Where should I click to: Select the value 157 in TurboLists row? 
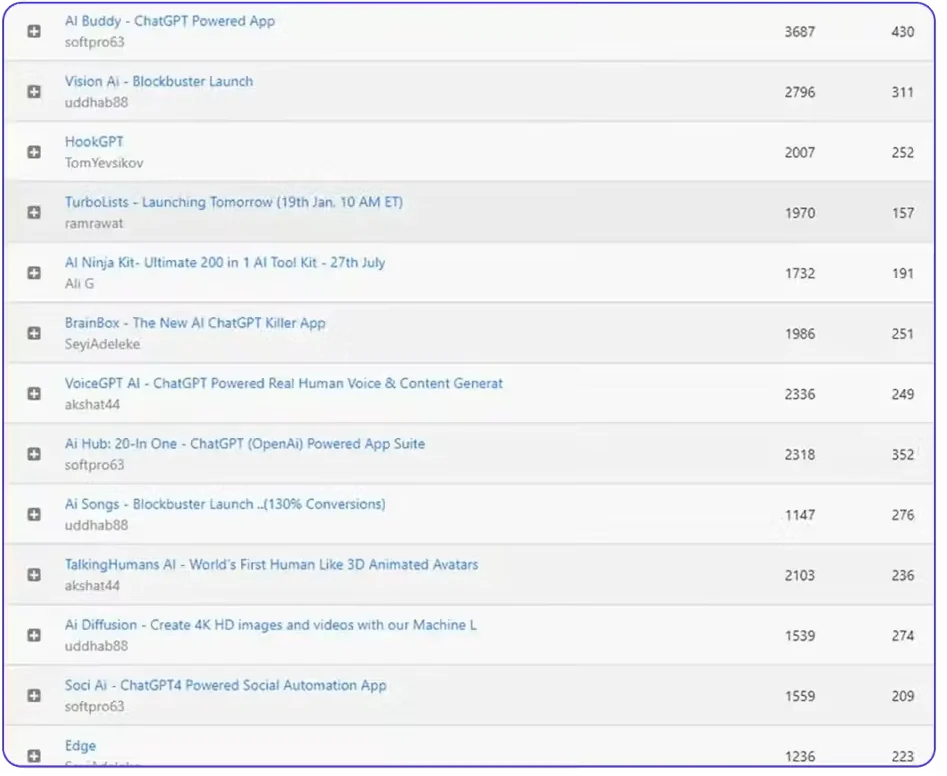click(x=902, y=213)
